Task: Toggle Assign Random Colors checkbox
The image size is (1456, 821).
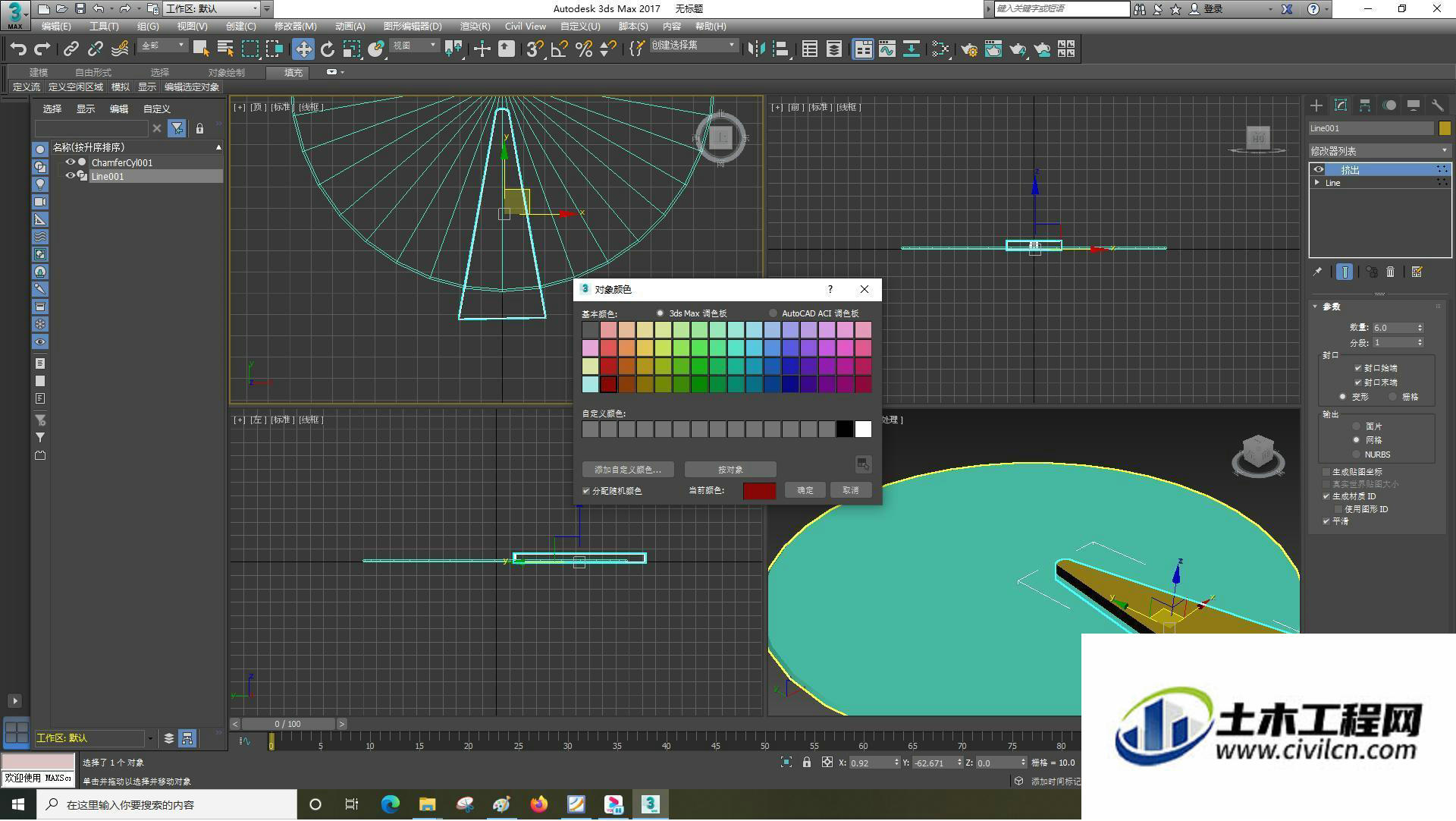Action: 586,491
